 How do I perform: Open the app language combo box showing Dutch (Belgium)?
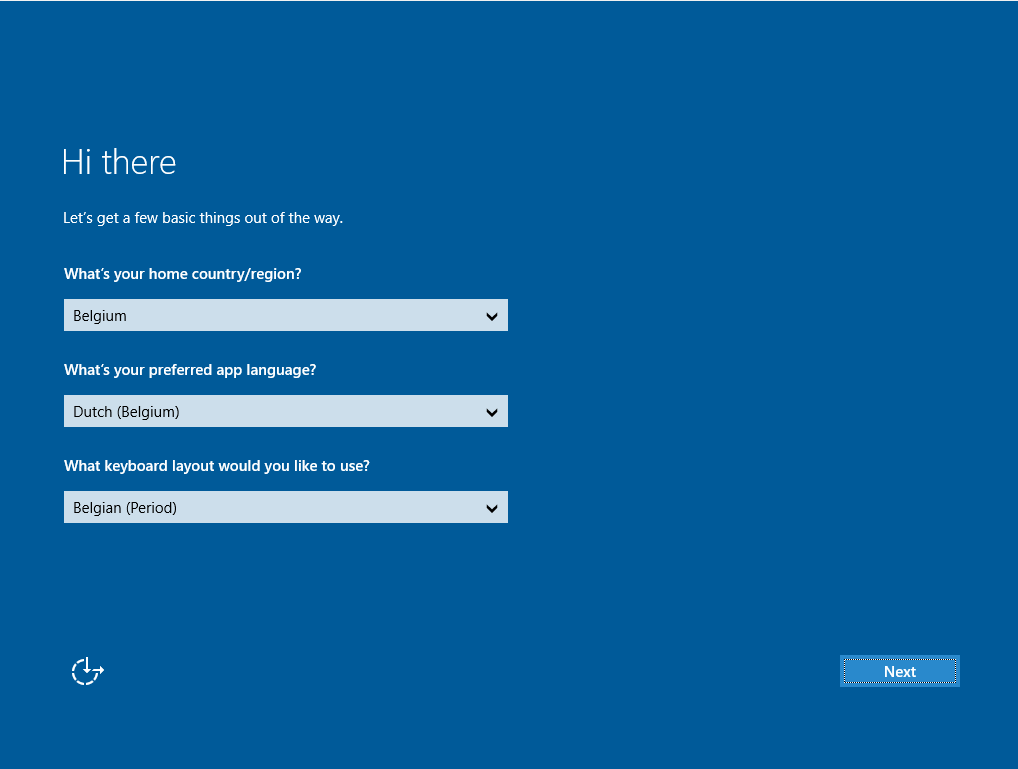click(x=286, y=411)
